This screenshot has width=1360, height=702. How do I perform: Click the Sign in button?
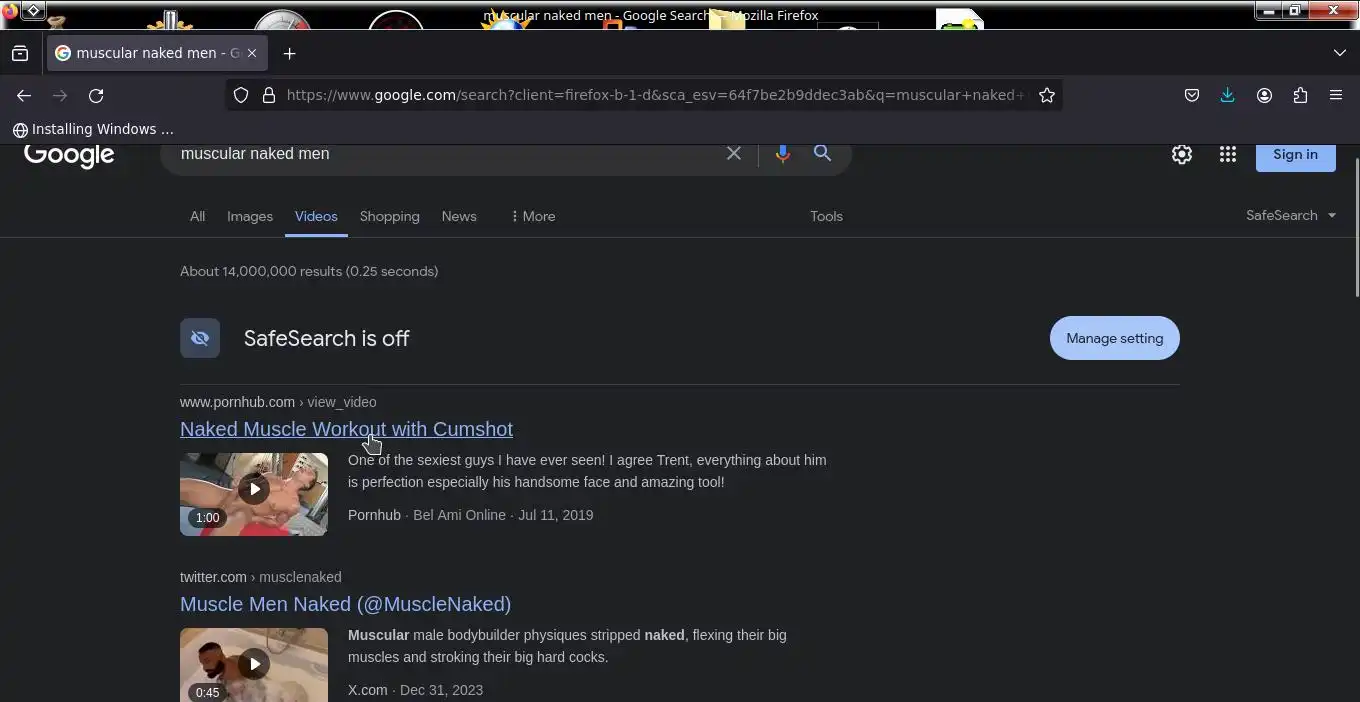[1295, 155]
